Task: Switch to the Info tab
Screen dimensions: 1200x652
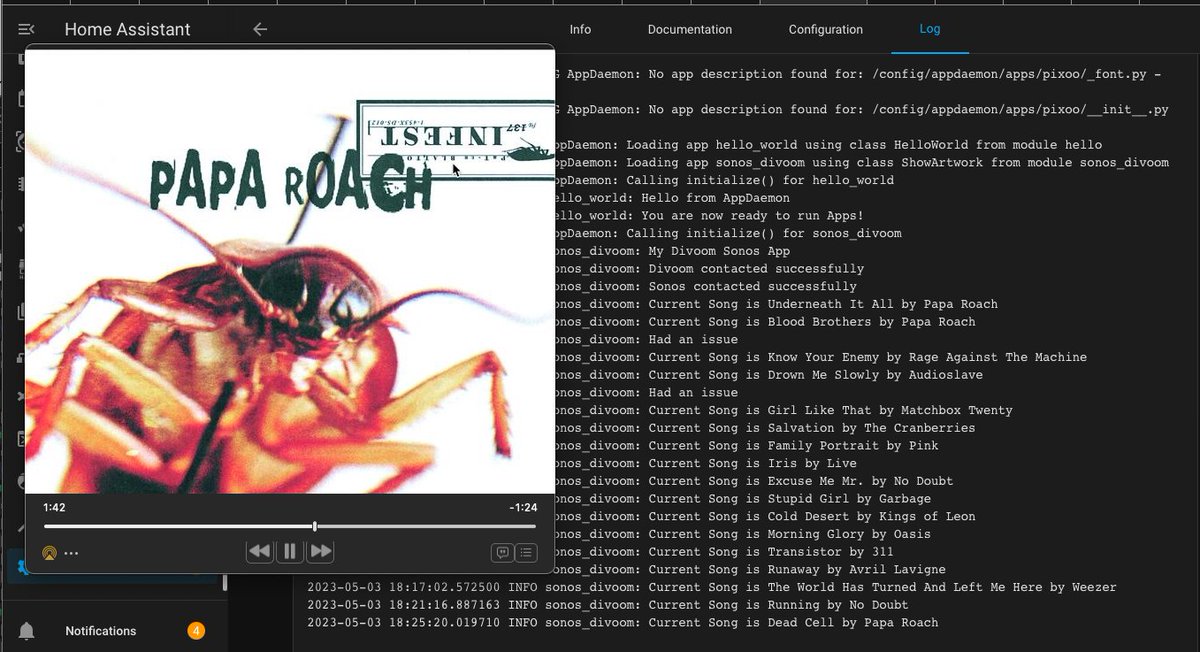Action: pos(580,29)
